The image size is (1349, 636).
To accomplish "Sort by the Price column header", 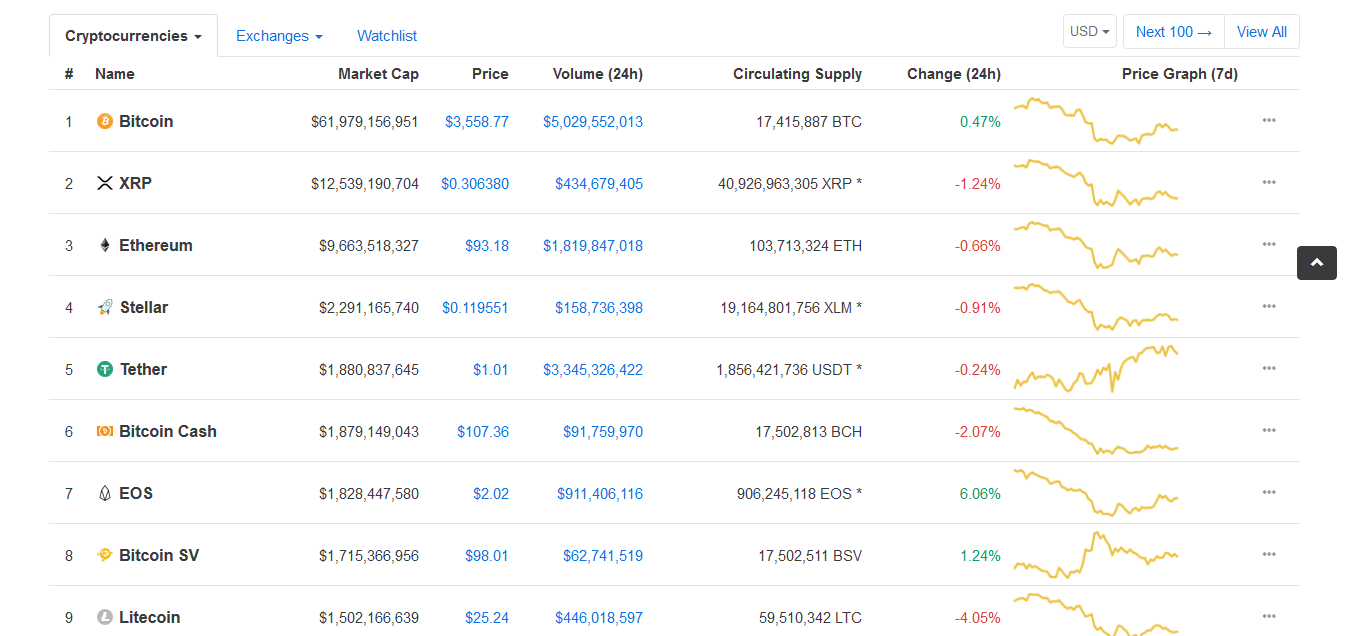I will (x=490, y=74).
